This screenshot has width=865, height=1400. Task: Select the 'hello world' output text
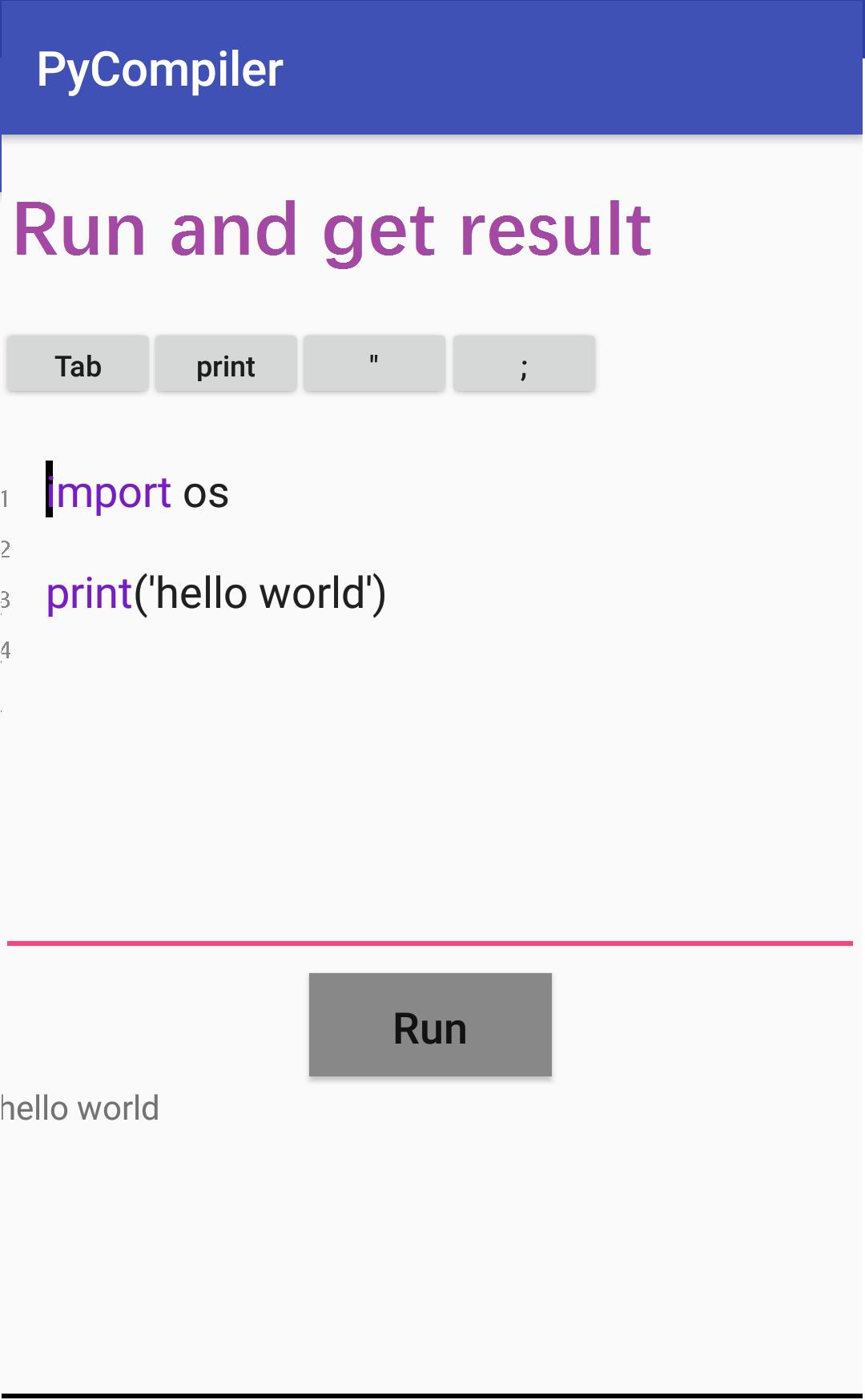(79, 1108)
